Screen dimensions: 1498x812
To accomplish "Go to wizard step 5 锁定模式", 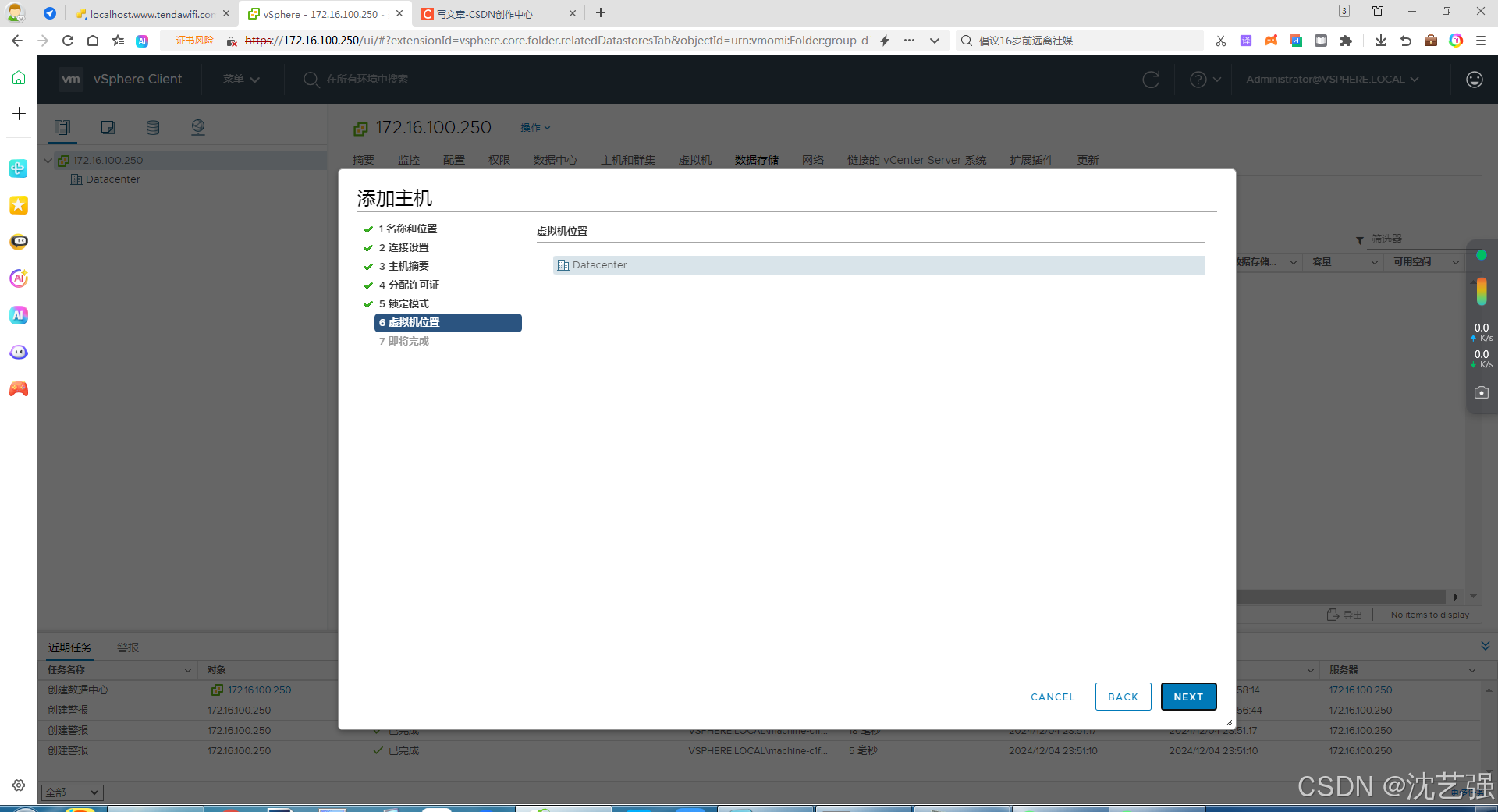I will click(x=403, y=303).
